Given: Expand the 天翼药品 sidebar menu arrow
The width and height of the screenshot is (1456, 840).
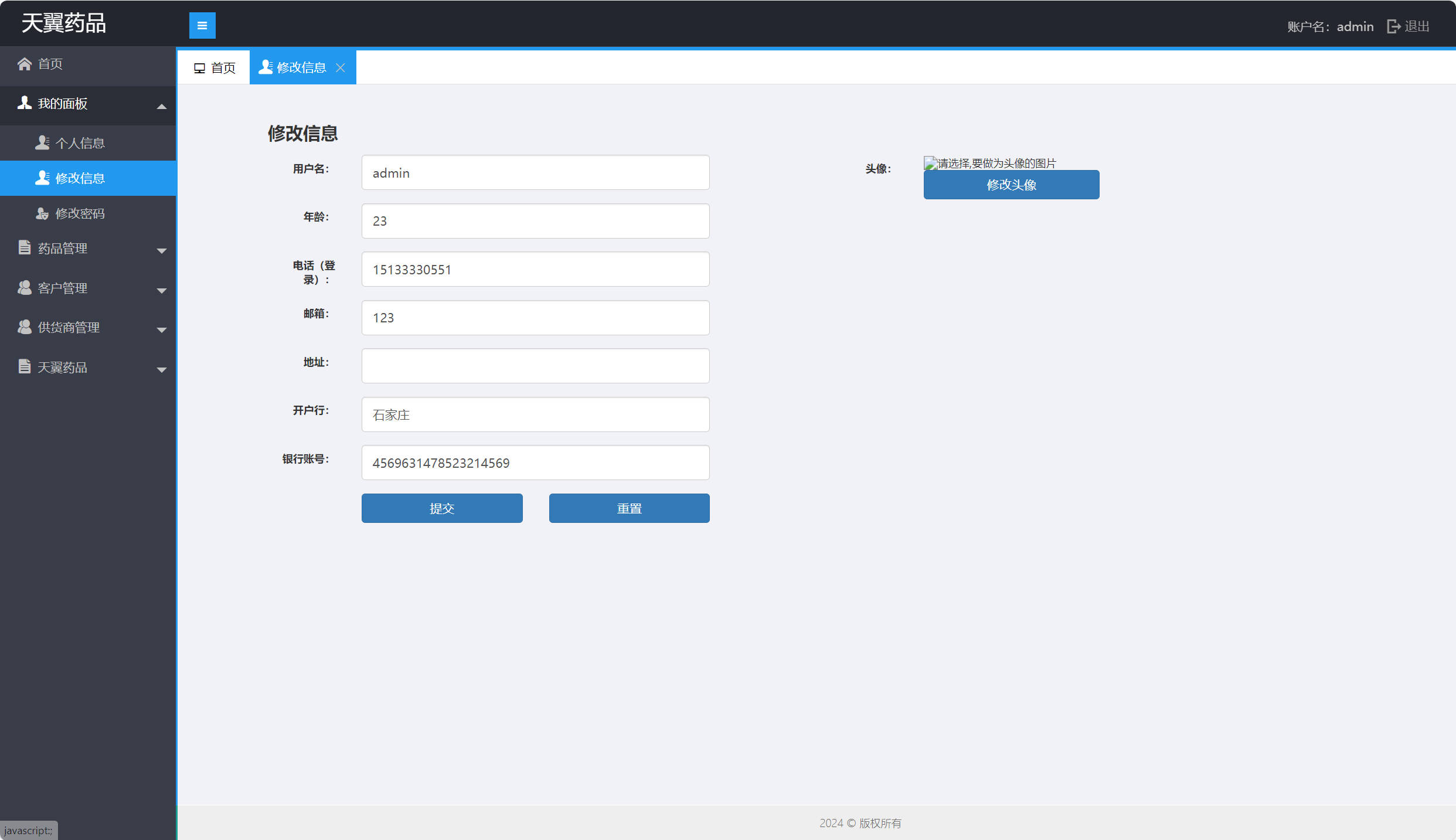Looking at the screenshot, I should (x=162, y=369).
